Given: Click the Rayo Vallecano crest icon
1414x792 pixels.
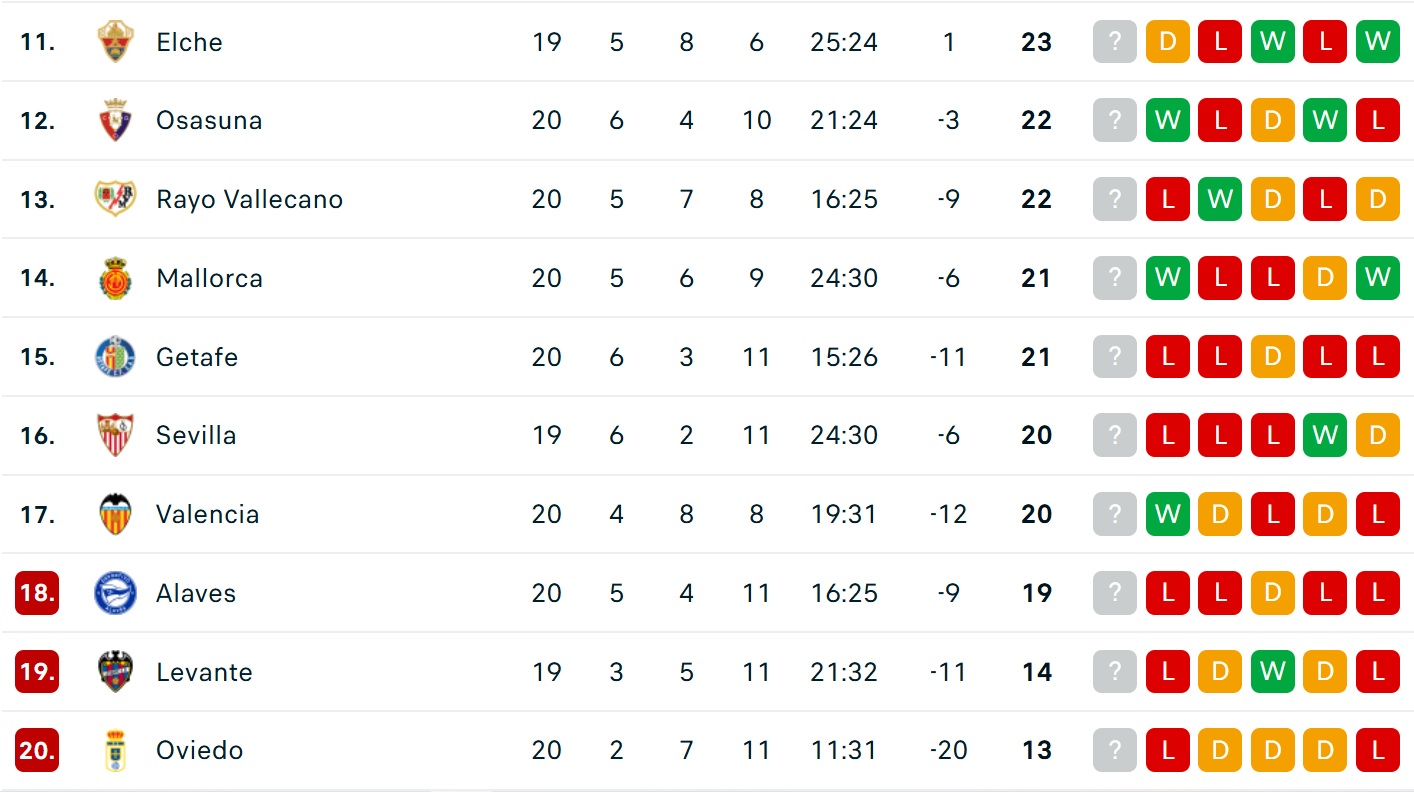Looking at the screenshot, I should pyautogui.click(x=115, y=199).
